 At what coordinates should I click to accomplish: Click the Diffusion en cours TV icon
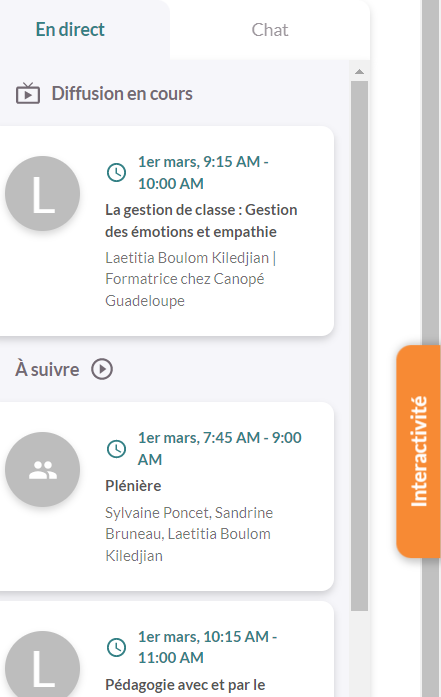28,93
